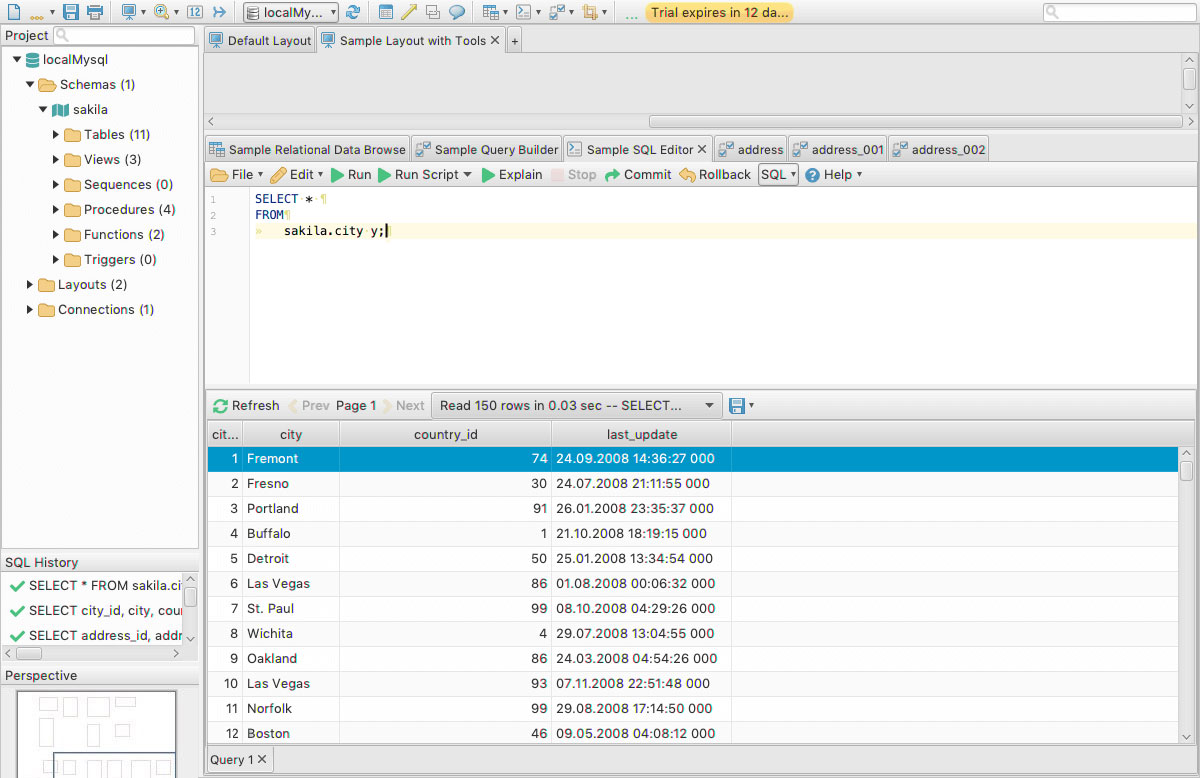
Task: Click the layout presentation board icon
Action: point(128,12)
